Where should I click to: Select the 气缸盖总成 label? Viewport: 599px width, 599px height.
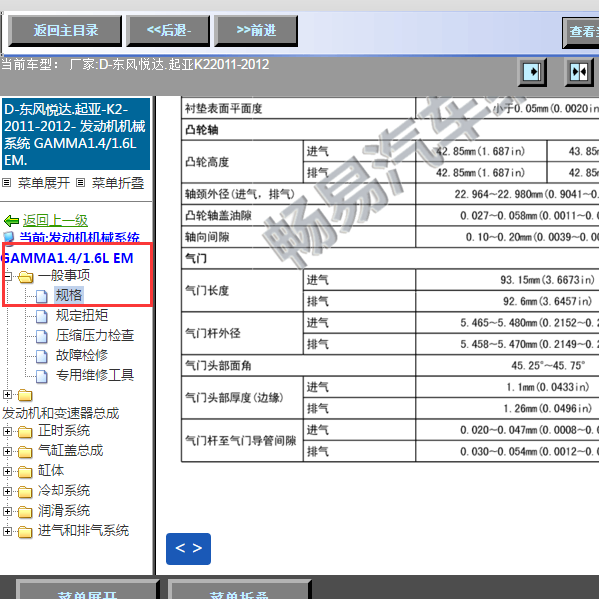70,451
